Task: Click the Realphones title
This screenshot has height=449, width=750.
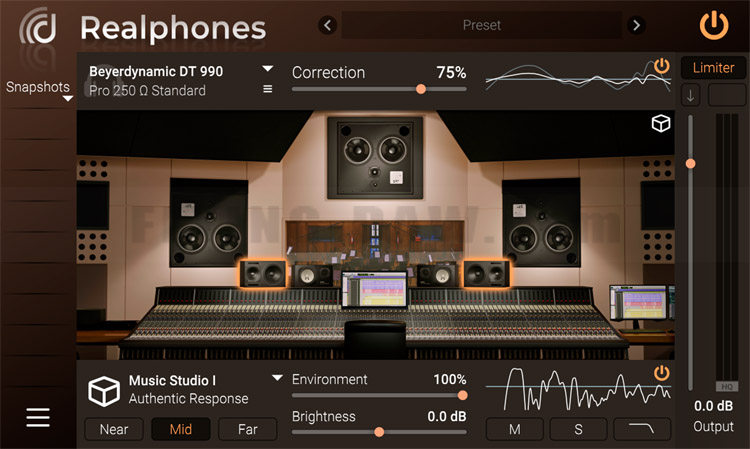Action: point(173,29)
